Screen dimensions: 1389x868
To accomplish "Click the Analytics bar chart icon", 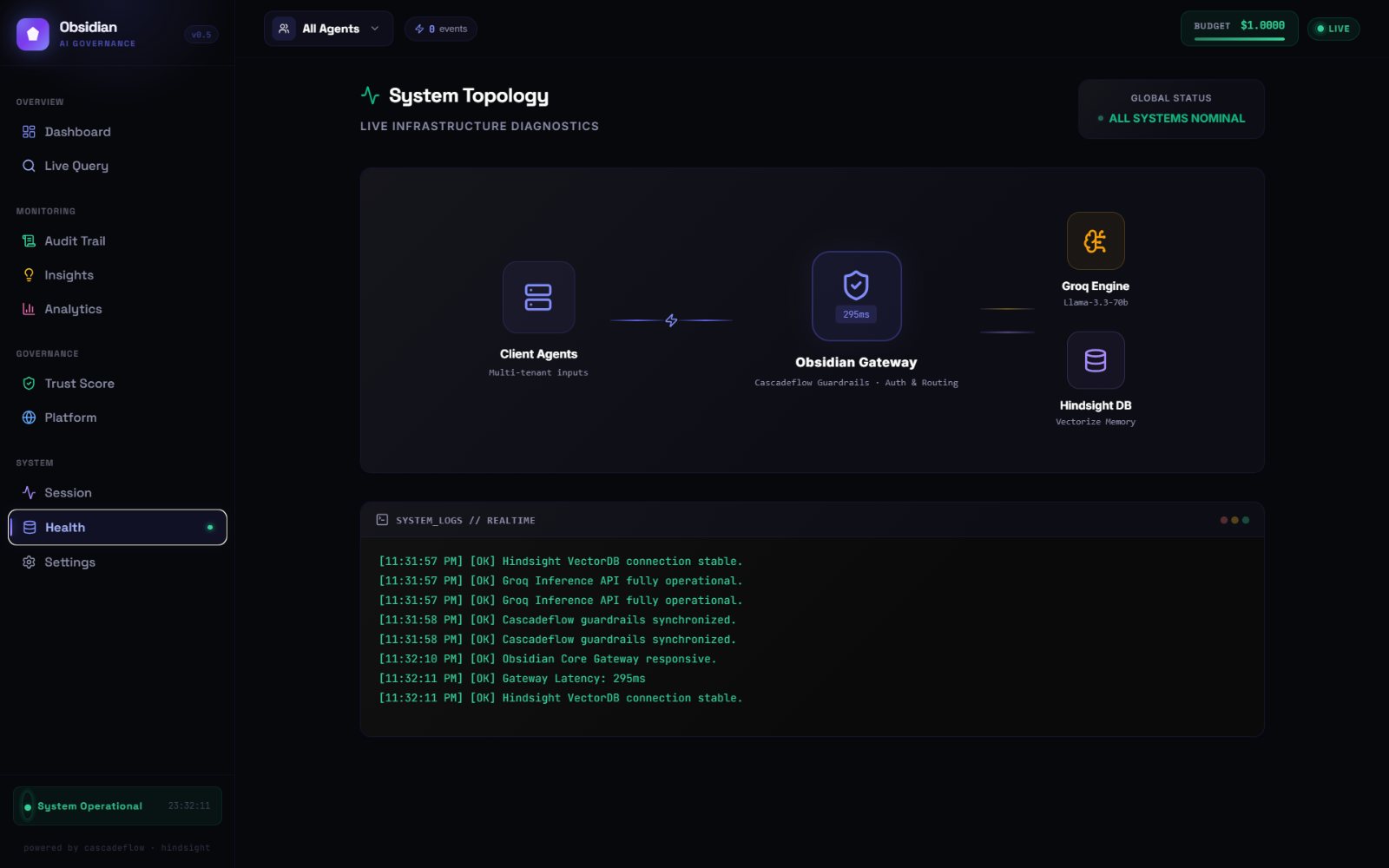I will pyautogui.click(x=29, y=309).
